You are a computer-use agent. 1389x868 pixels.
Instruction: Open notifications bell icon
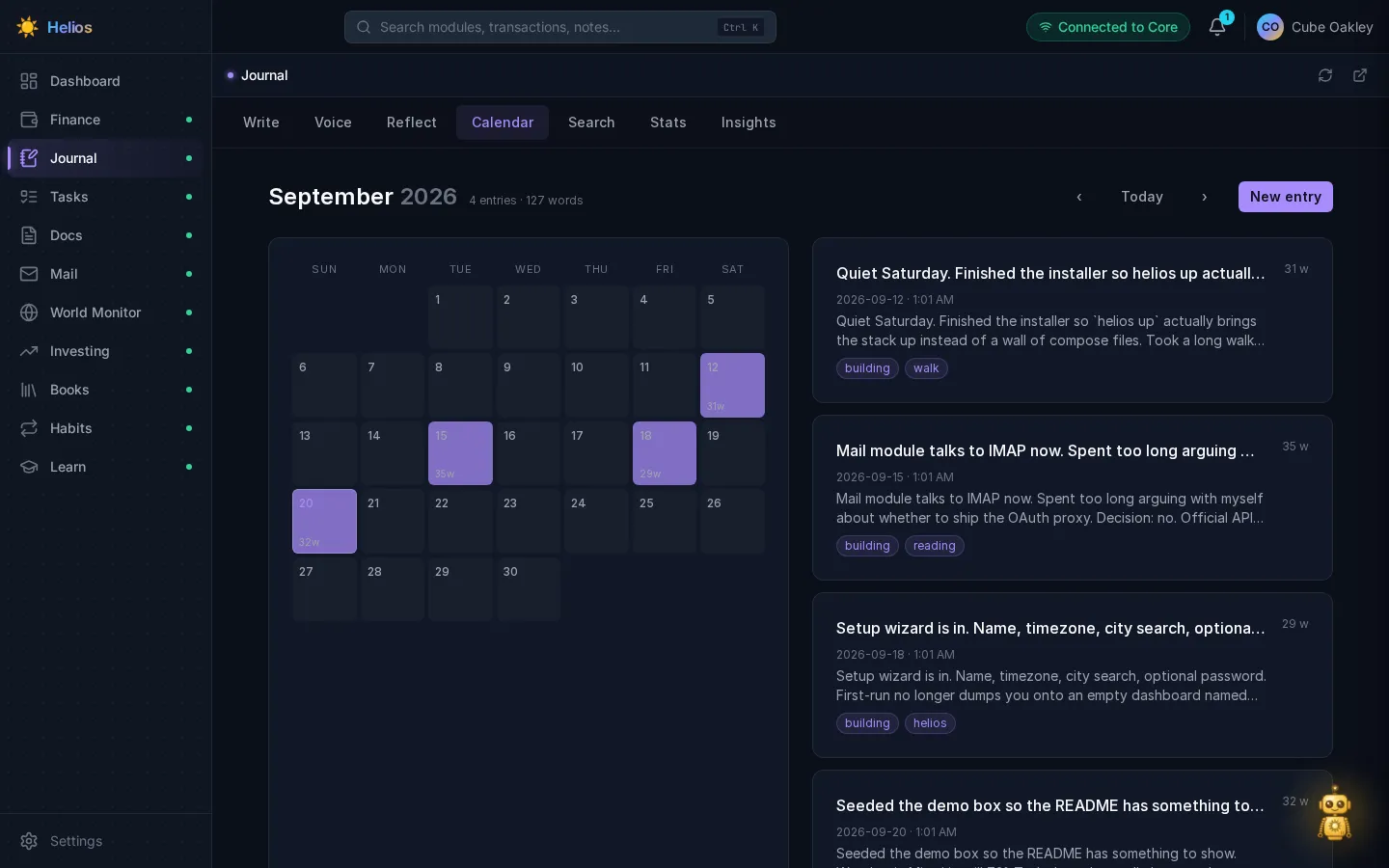coord(1217,27)
